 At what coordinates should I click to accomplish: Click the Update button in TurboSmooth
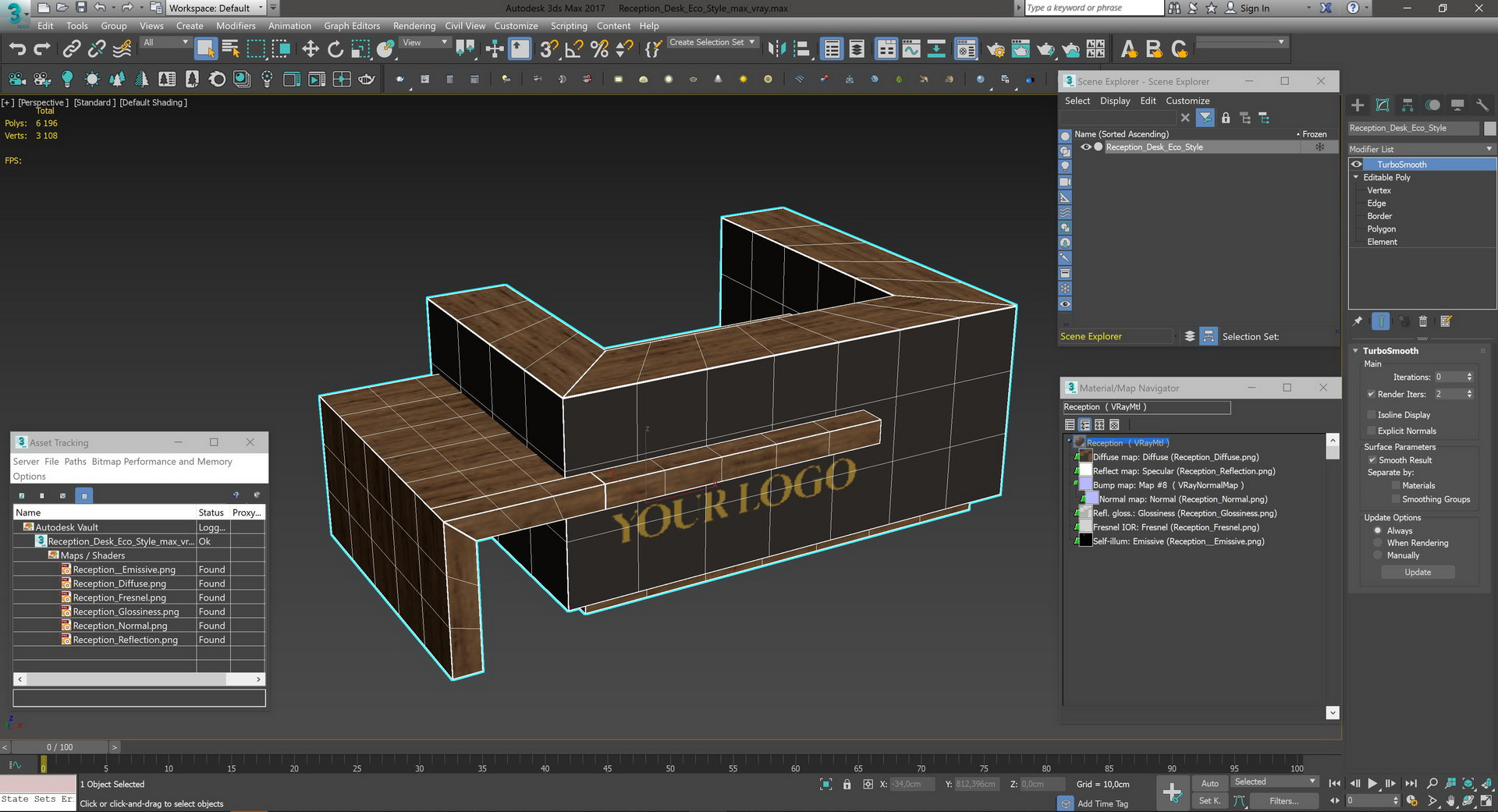(x=1418, y=572)
